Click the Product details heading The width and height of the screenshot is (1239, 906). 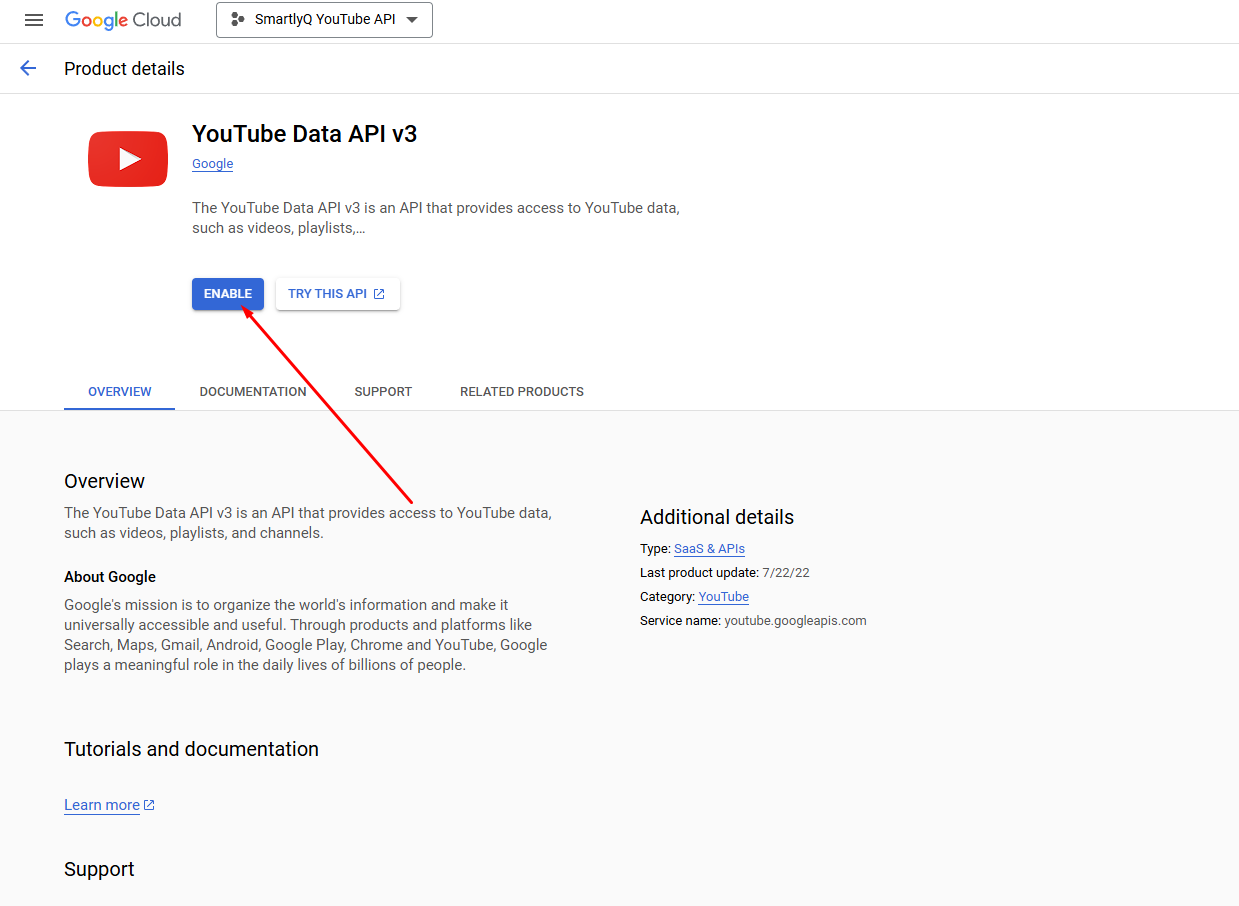124,69
